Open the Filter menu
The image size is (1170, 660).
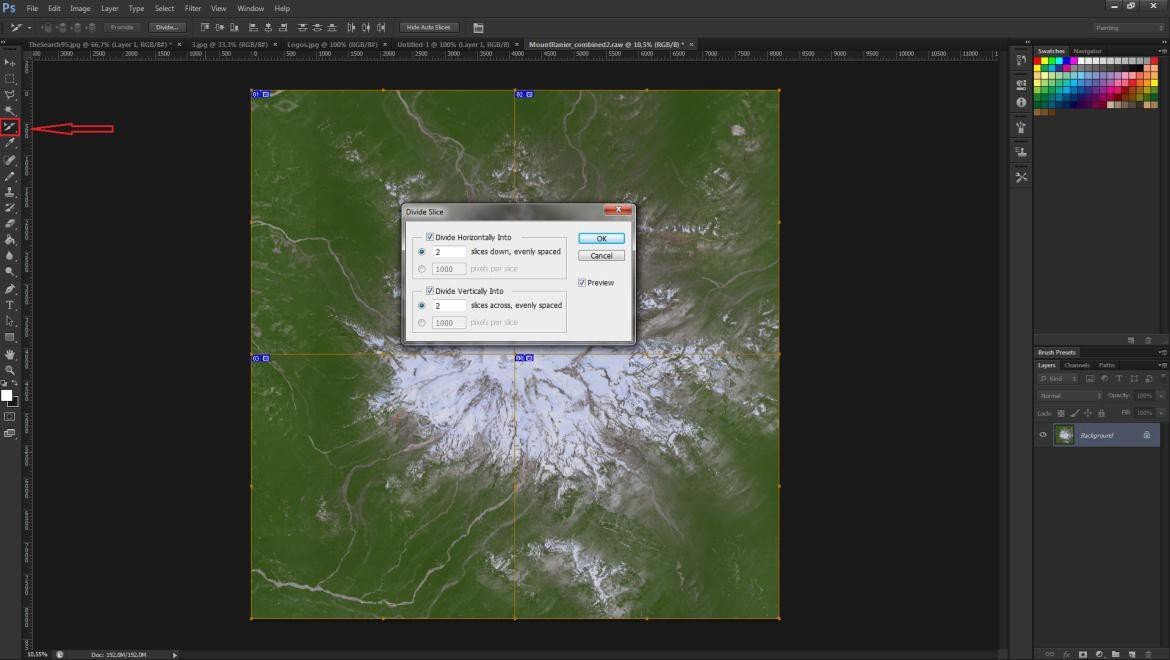tap(193, 8)
